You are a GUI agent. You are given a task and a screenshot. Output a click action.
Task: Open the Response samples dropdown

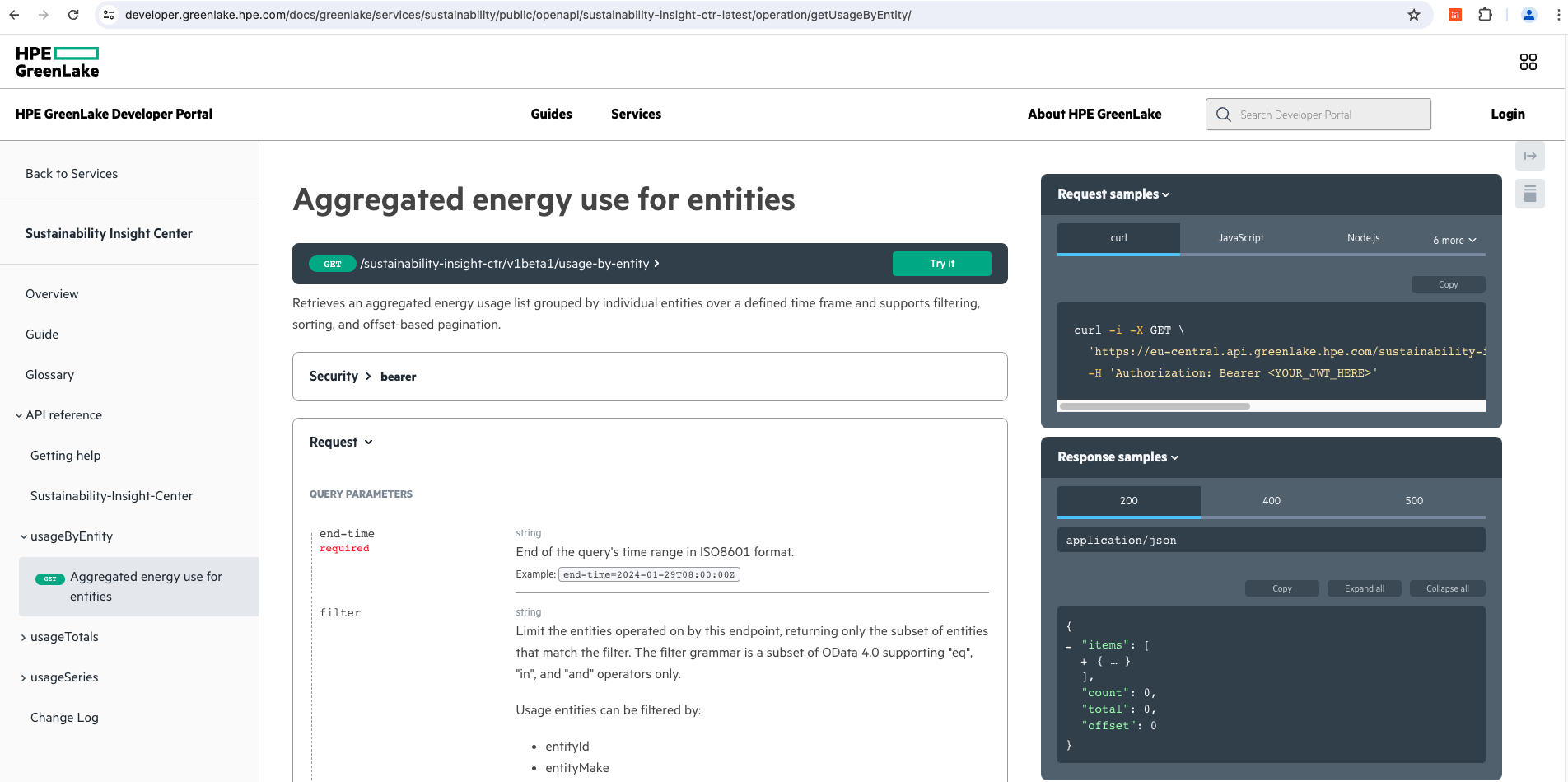[x=1118, y=457]
